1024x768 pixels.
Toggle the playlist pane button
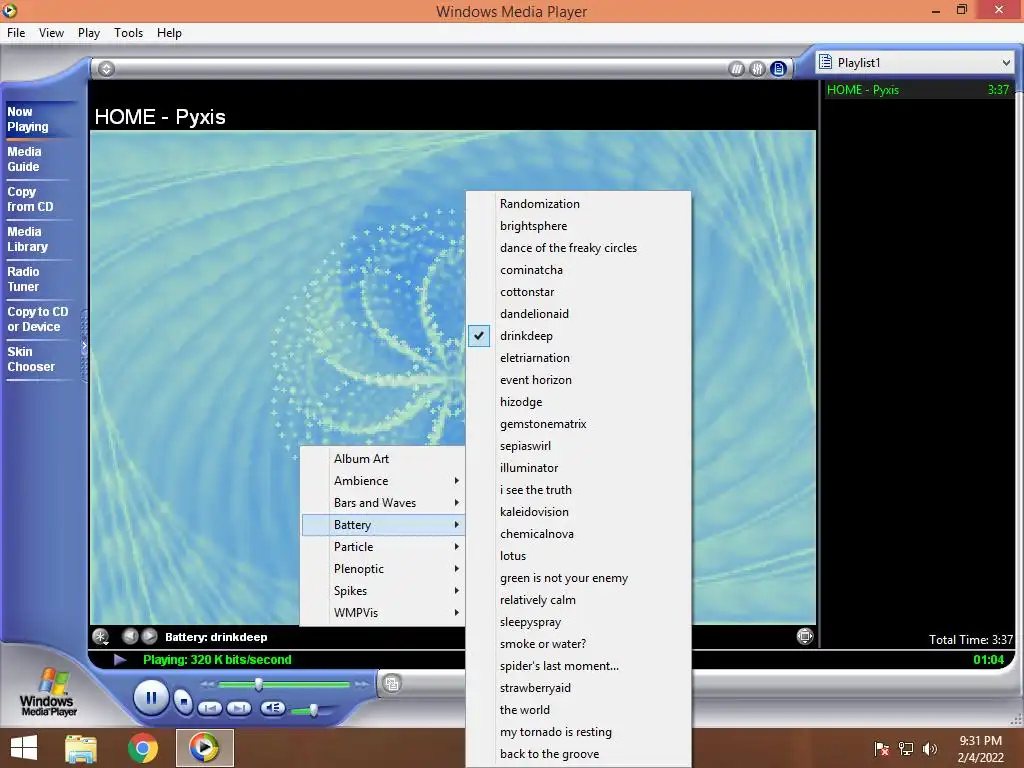(778, 69)
